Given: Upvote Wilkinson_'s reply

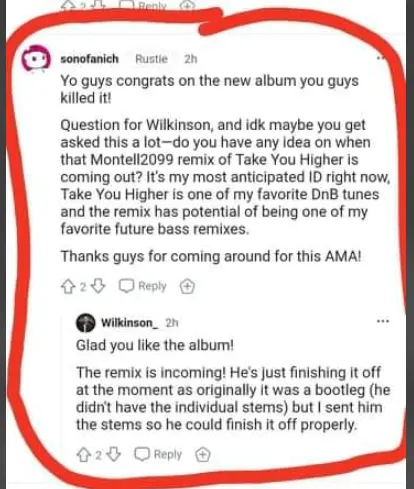Looking at the screenshot, I should pos(83,455).
